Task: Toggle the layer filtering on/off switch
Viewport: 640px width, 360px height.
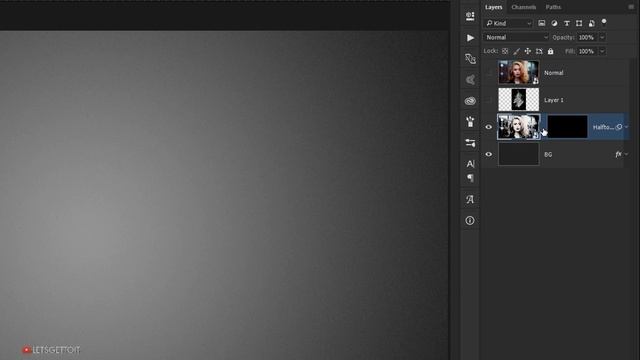Action: 604,22
